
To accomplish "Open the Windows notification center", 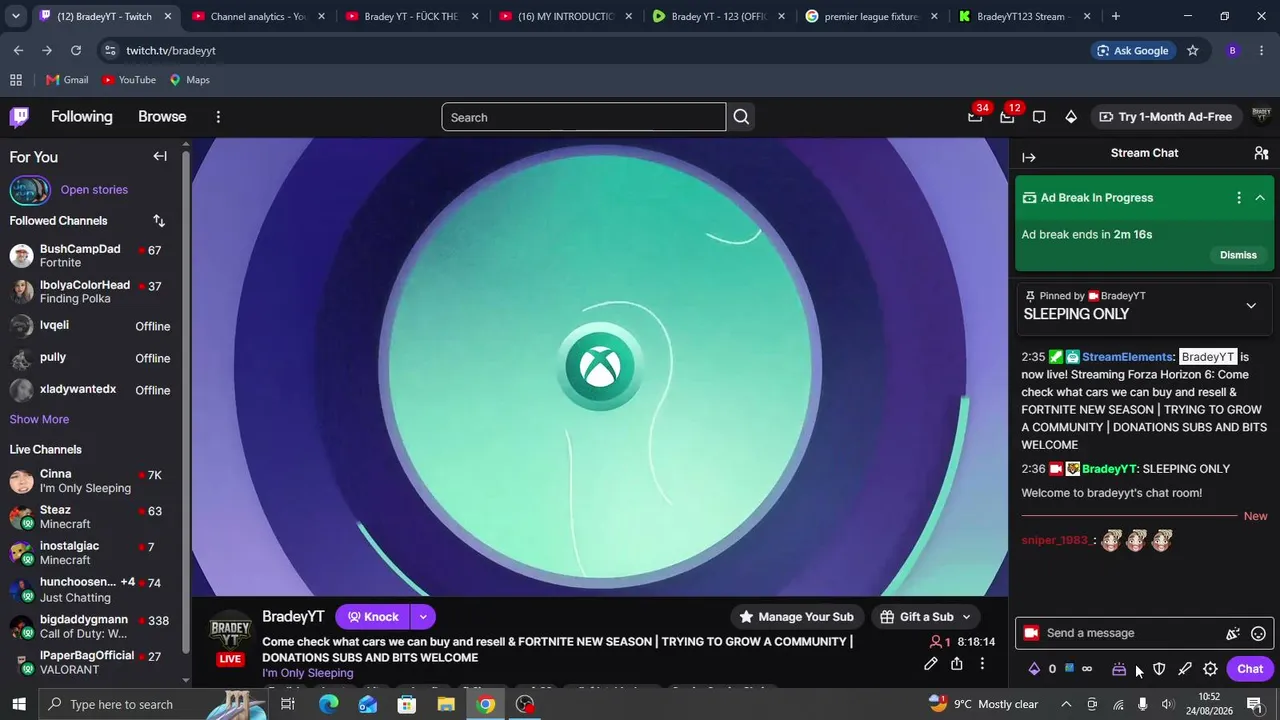I will tap(1254, 704).
